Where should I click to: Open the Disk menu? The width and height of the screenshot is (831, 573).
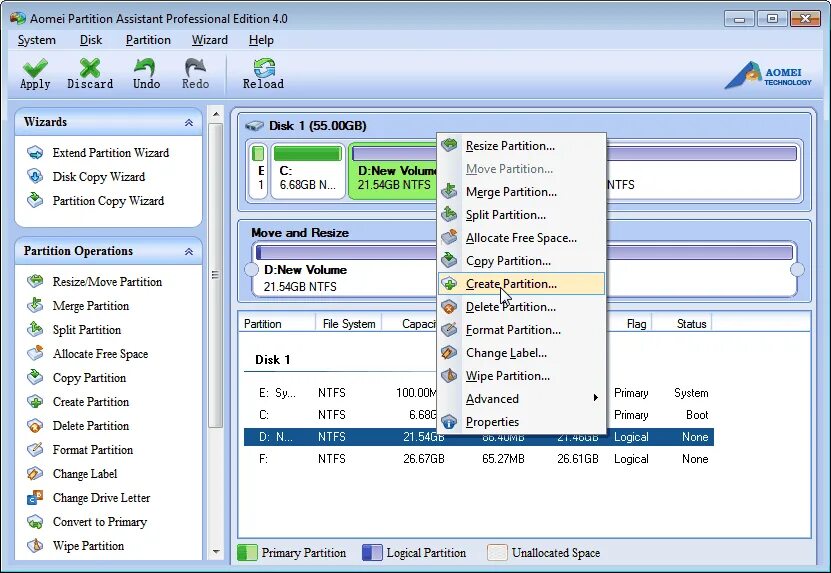click(x=91, y=40)
